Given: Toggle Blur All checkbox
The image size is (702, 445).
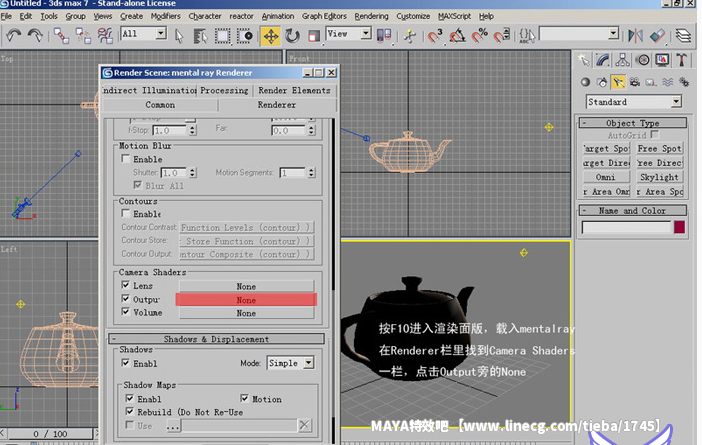Looking at the screenshot, I should 138,185.
